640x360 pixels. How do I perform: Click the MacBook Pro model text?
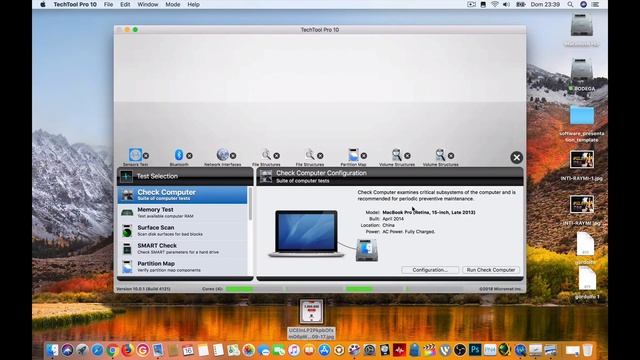point(429,212)
